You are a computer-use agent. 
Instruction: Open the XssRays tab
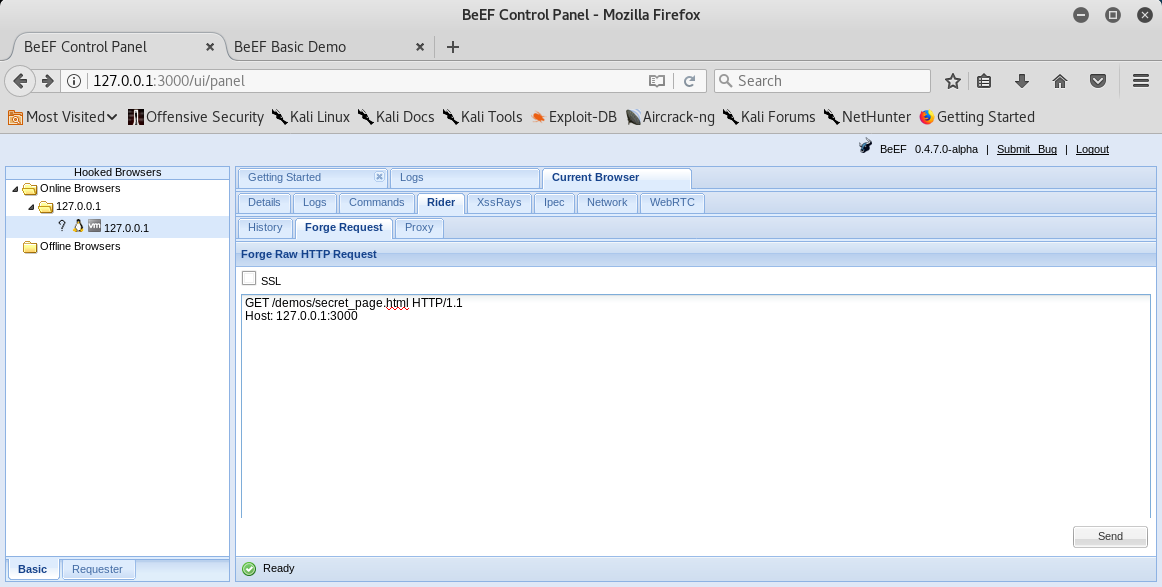pyautogui.click(x=499, y=203)
